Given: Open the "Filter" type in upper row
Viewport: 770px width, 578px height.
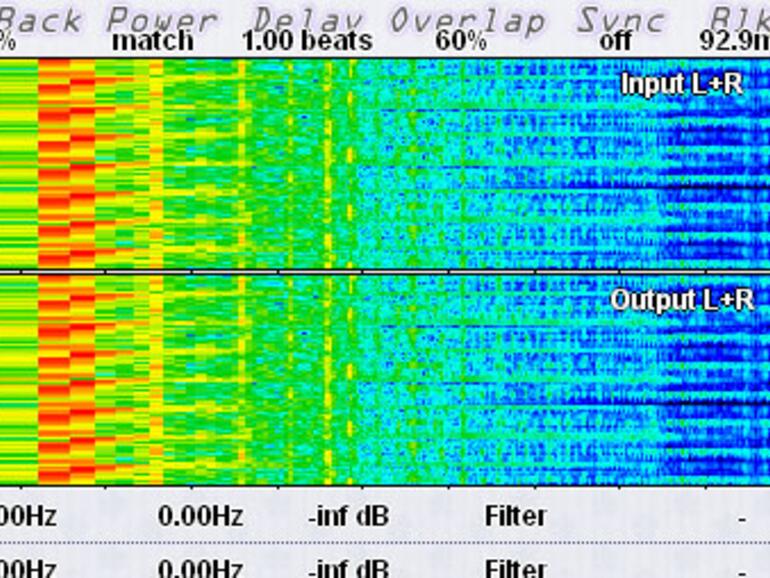Looking at the screenshot, I should click(x=515, y=516).
